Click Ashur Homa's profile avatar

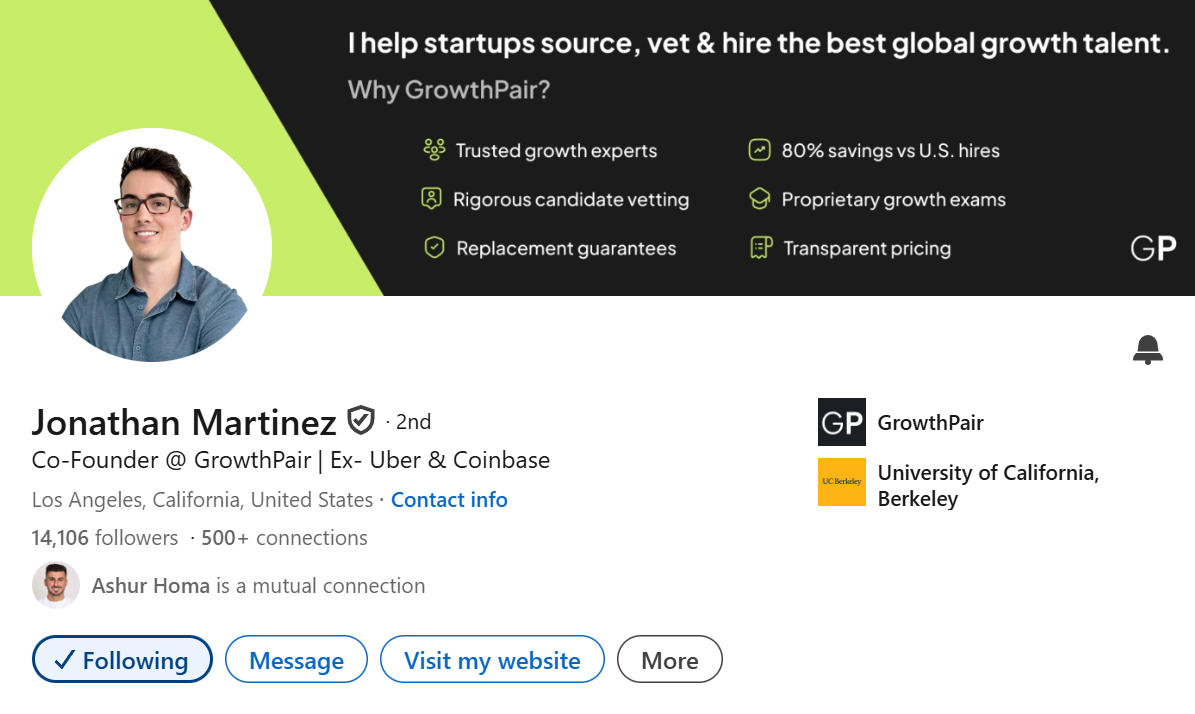55,585
